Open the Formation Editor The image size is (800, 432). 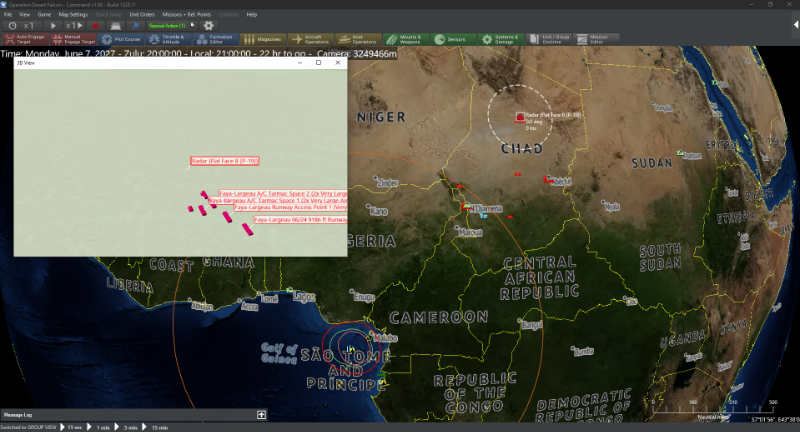pyautogui.click(x=216, y=39)
